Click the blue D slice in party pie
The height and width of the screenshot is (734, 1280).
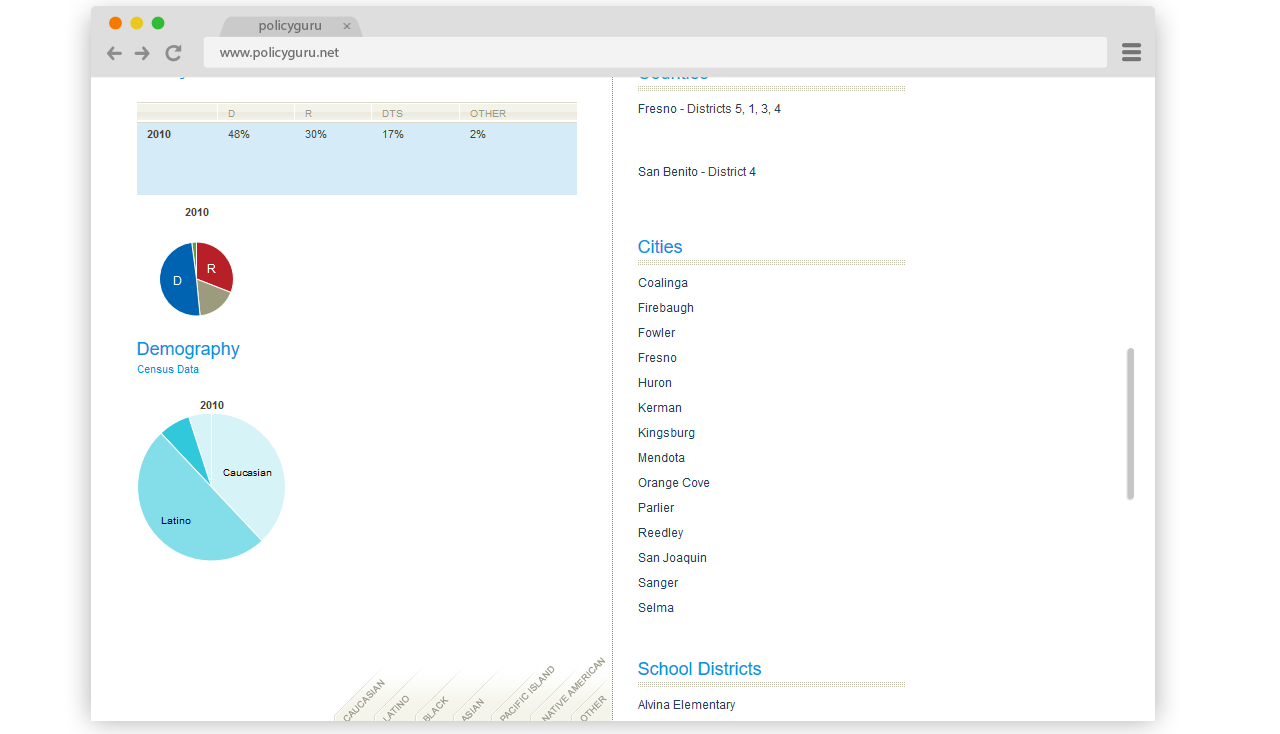click(175, 281)
